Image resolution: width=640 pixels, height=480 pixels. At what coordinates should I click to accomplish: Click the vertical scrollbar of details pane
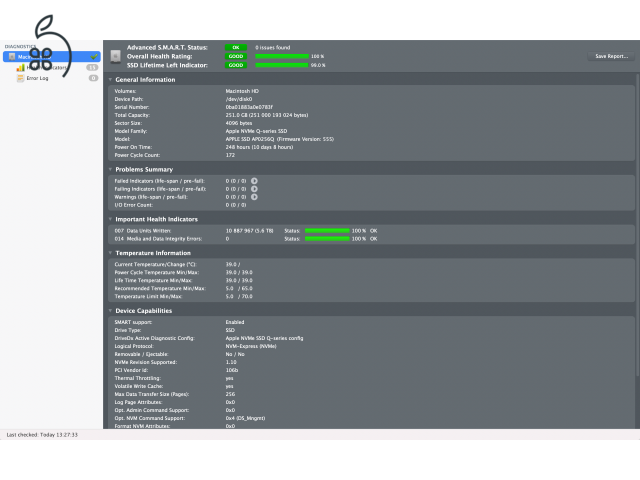pos(638,224)
